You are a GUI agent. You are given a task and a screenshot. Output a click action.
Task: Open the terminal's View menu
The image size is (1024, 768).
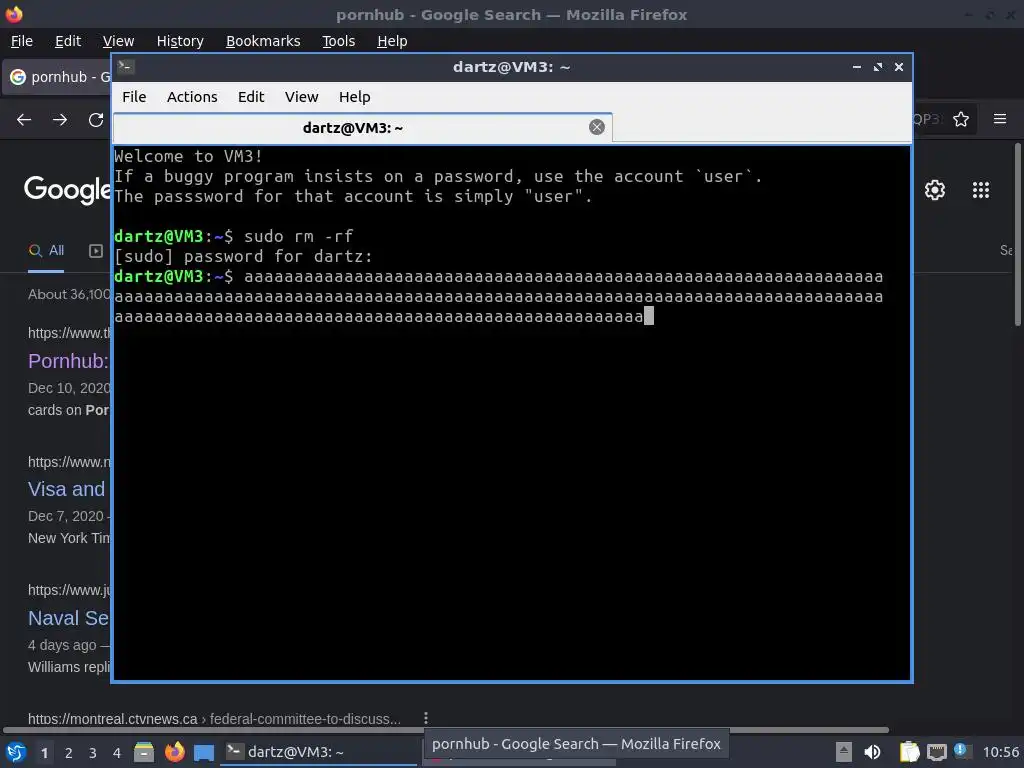[301, 97]
